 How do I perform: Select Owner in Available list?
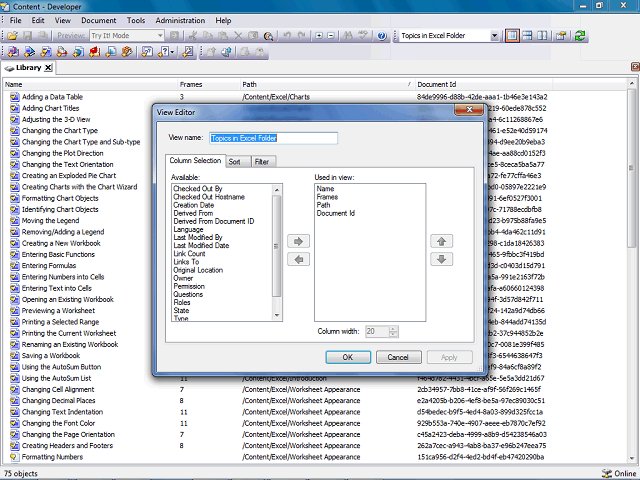[x=183, y=278]
